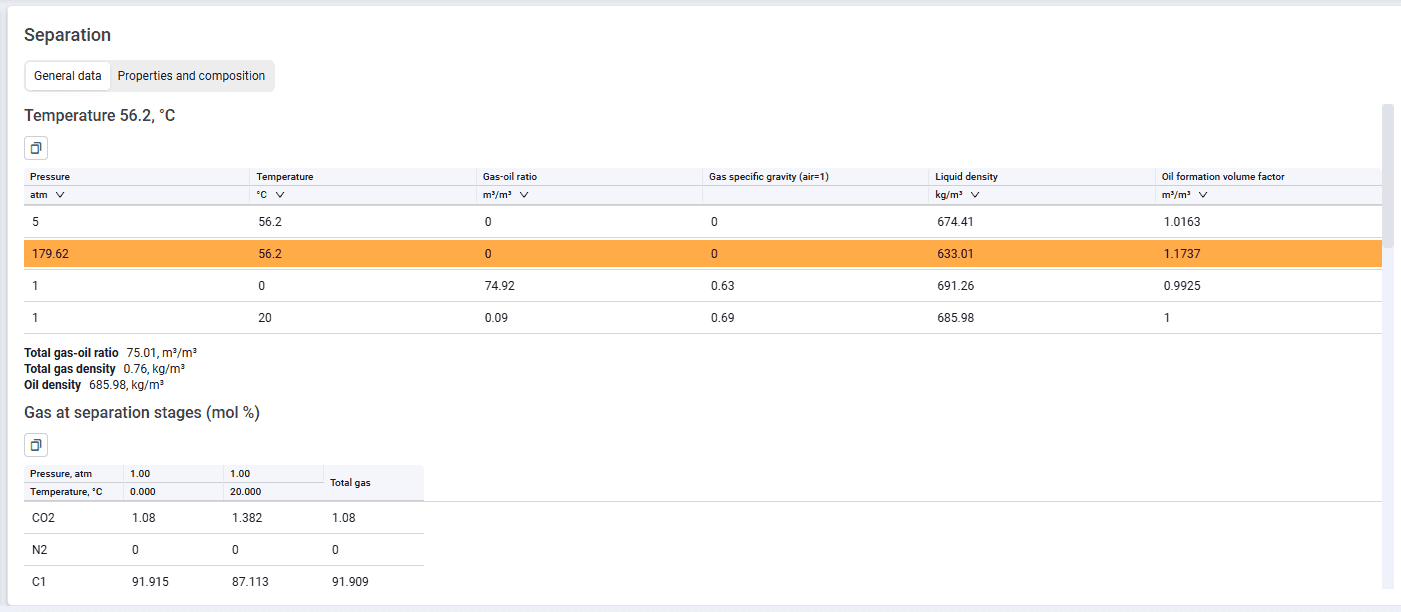This screenshot has height=612, width=1401.
Task: Select the 0.09 gas-oil ratio value
Action: point(497,318)
